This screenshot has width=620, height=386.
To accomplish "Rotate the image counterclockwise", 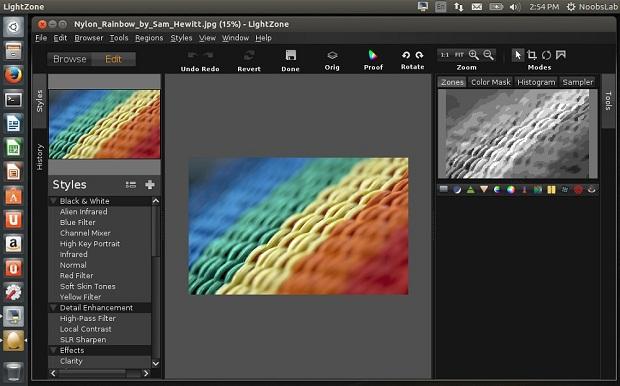I will click(406, 55).
